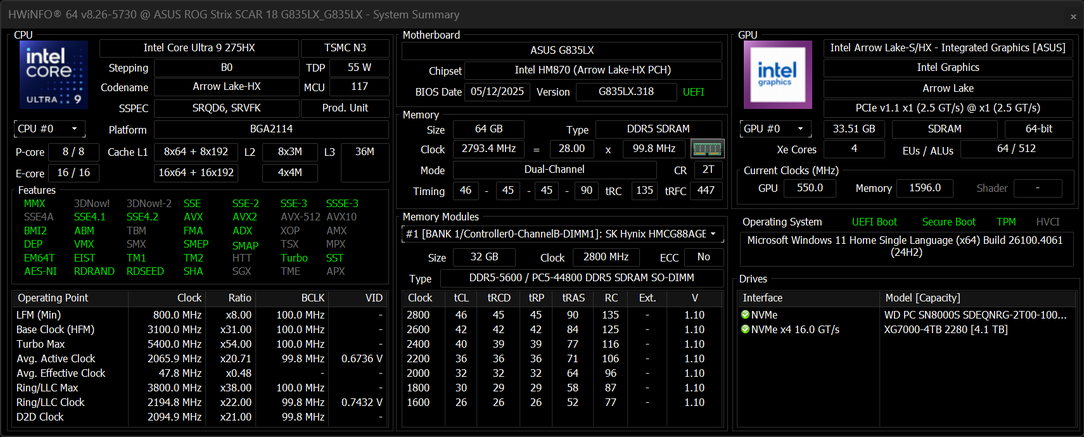Click the Intel Core Ultra 9 275HX name field

[200, 48]
